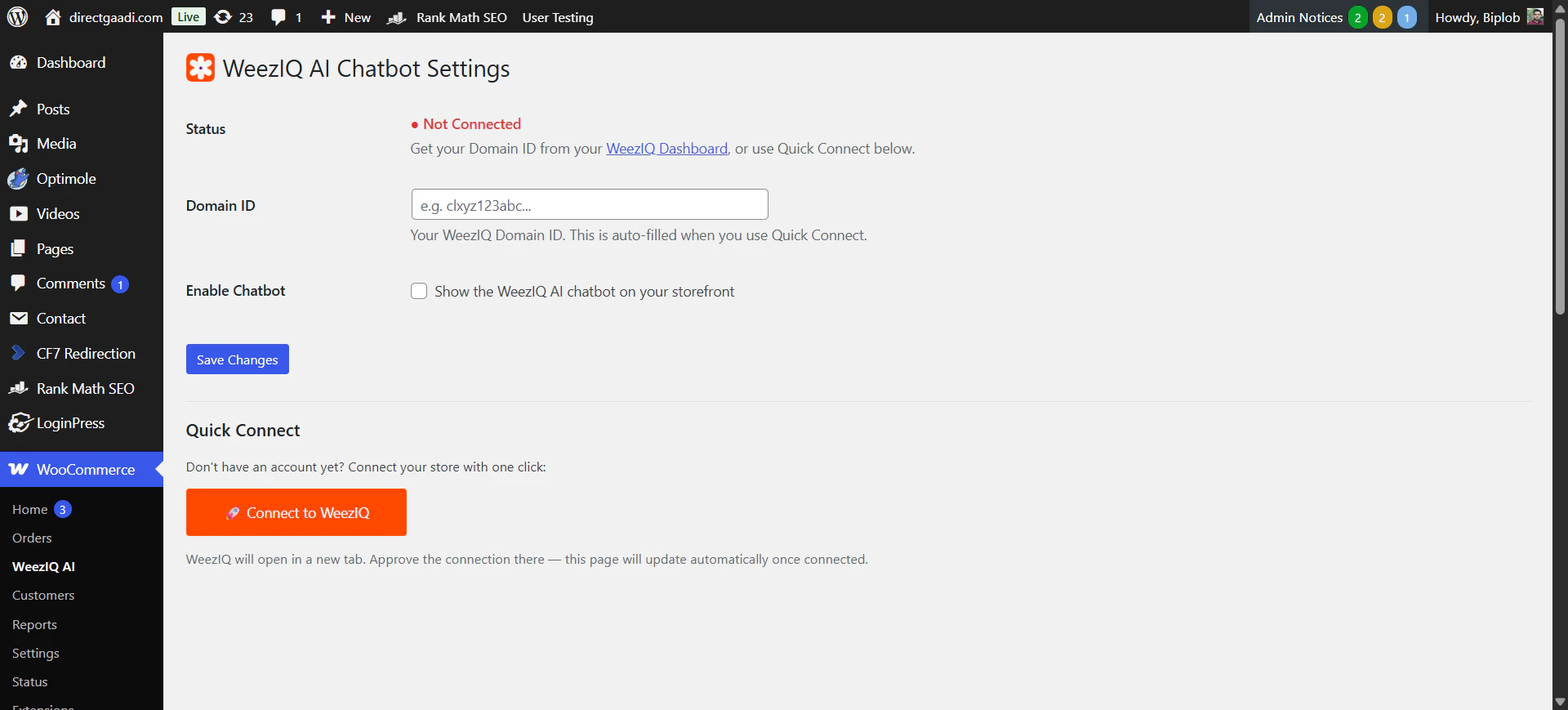Click the Domain ID input field
Image resolution: width=1568 pixels, height=710 pixels.
[x=590, y=204]
